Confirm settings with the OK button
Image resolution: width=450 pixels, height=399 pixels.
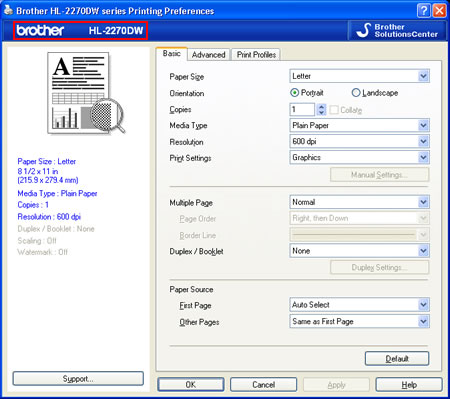coord(191,384)
